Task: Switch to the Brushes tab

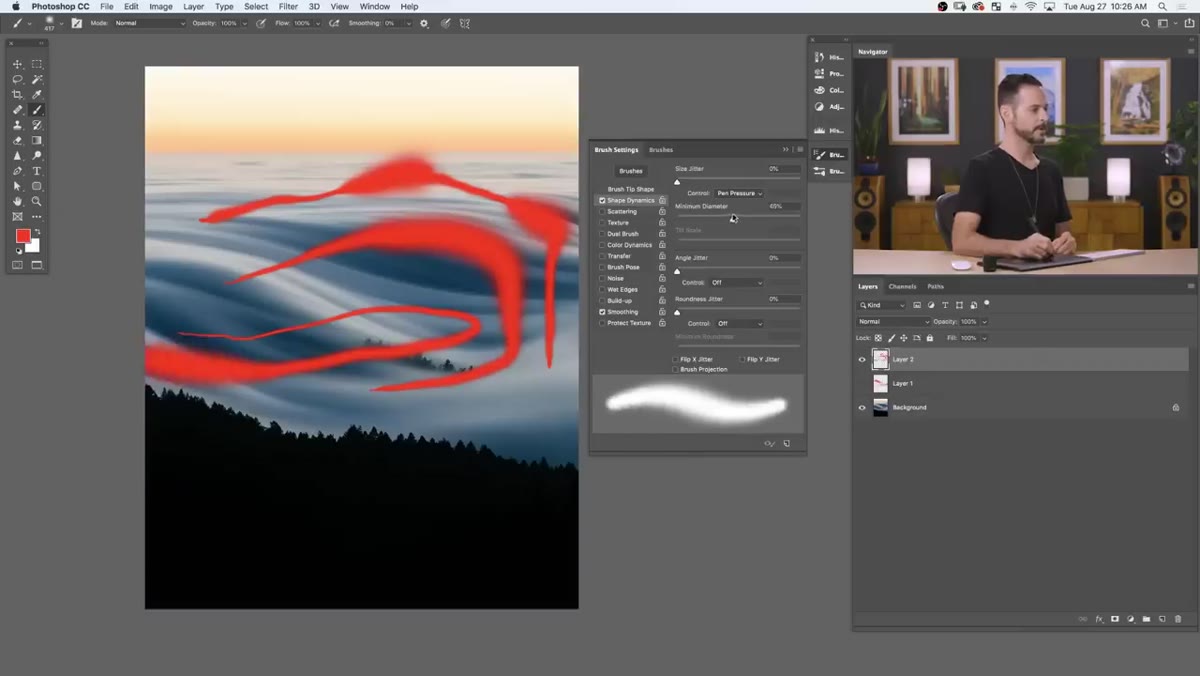Action: 661,150
